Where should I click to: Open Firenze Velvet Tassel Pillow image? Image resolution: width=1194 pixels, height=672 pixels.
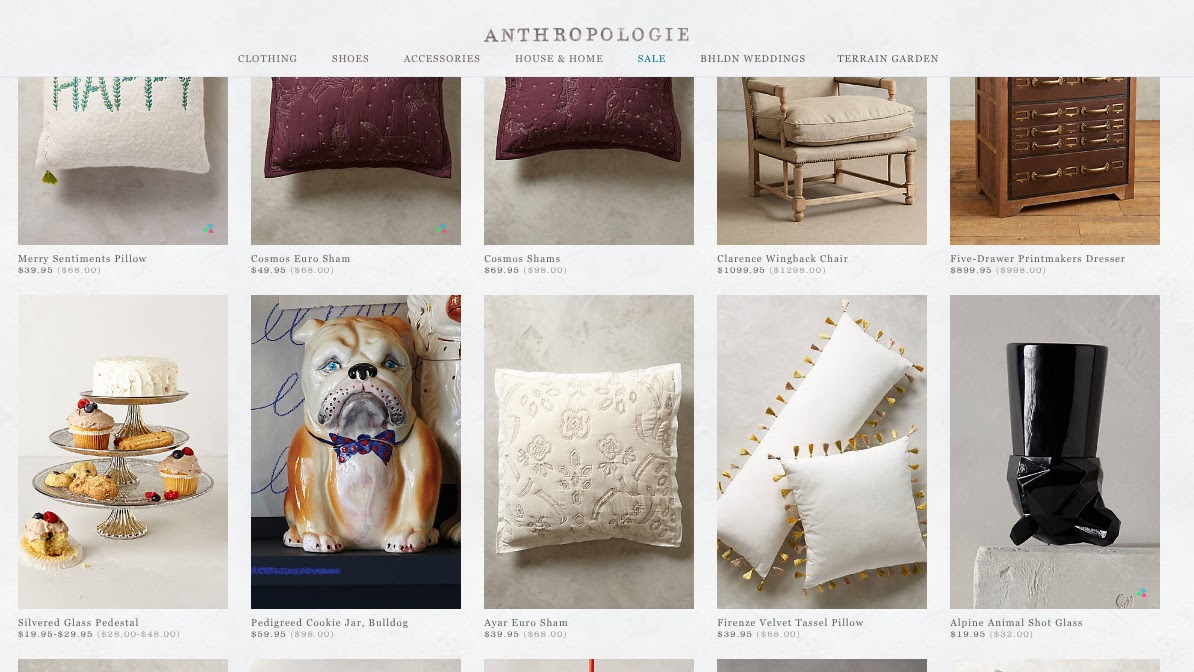[822, 452]
